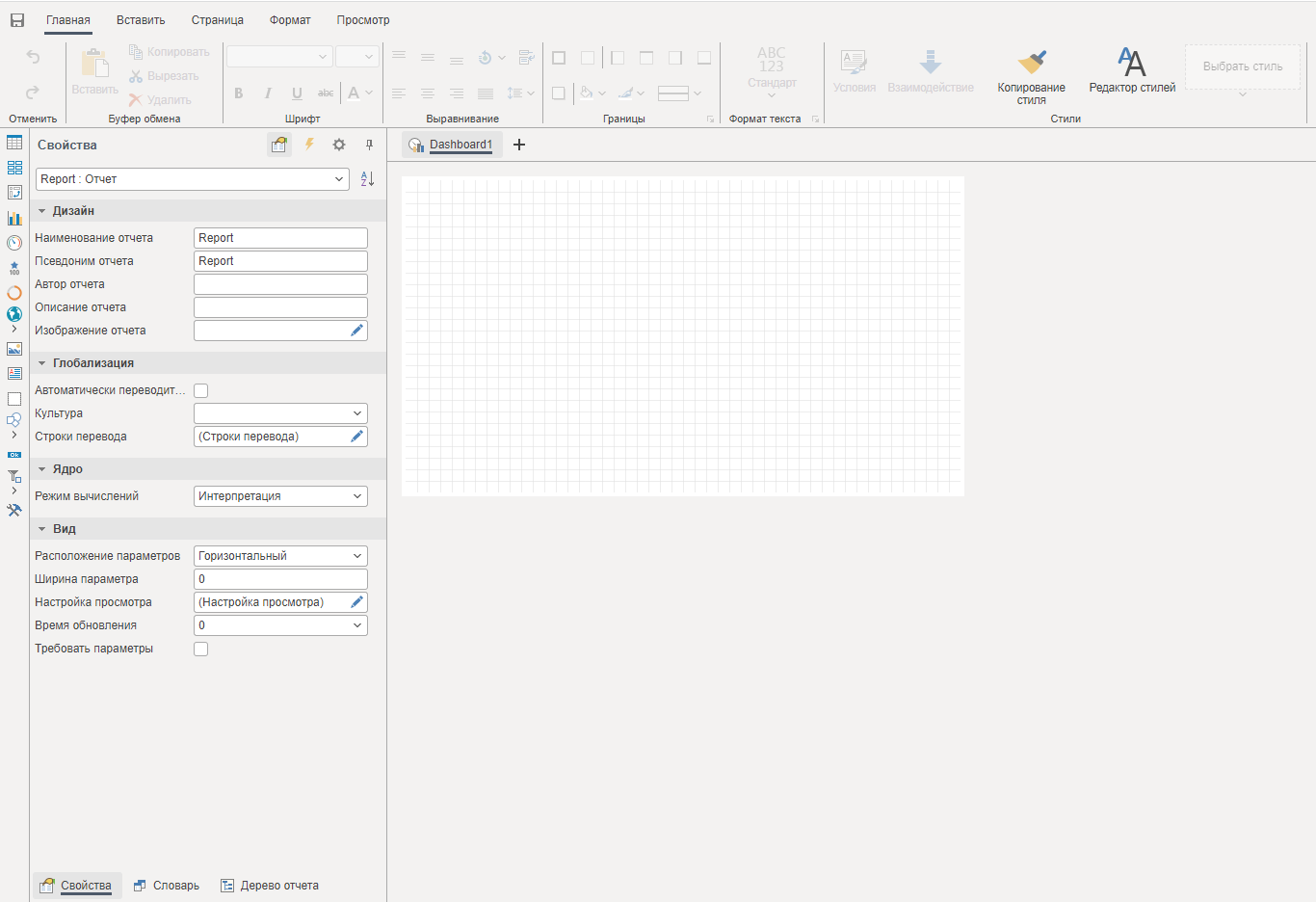Select the image element in left sidebar
Screen dimensions: 1316x902
point(14,349)
